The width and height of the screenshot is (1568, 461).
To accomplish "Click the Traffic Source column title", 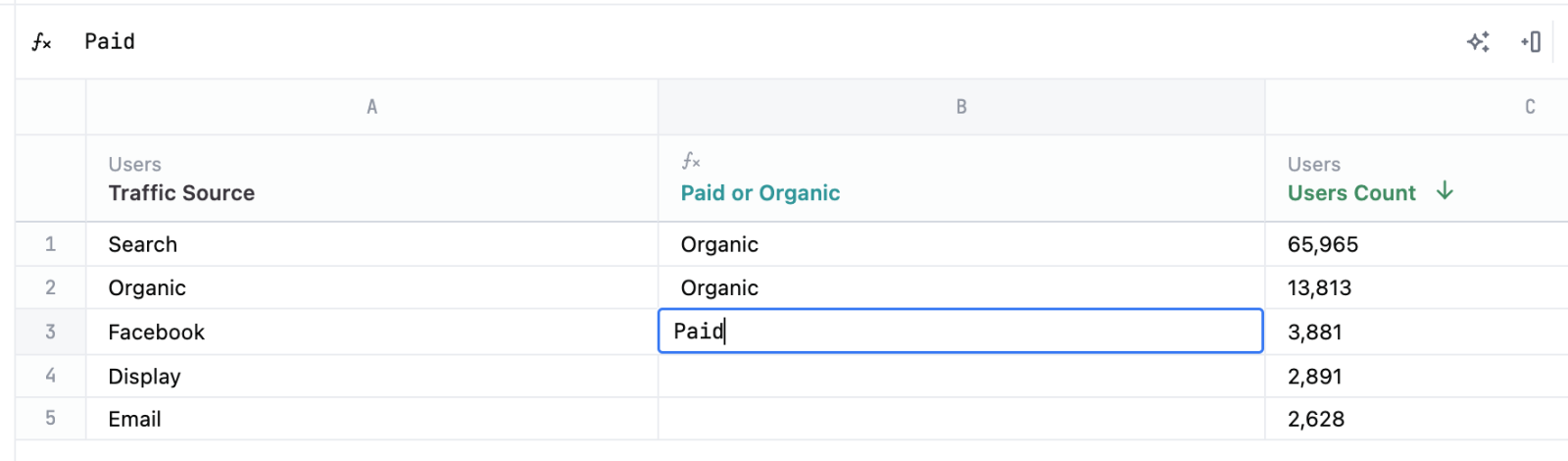I will (181, 193).
